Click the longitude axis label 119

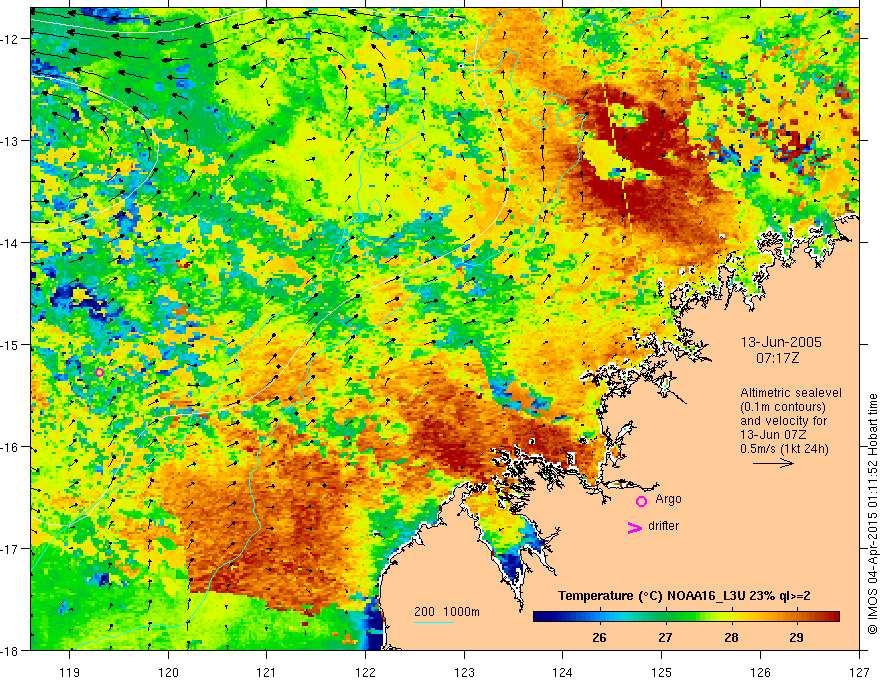(x=70, y=672)
